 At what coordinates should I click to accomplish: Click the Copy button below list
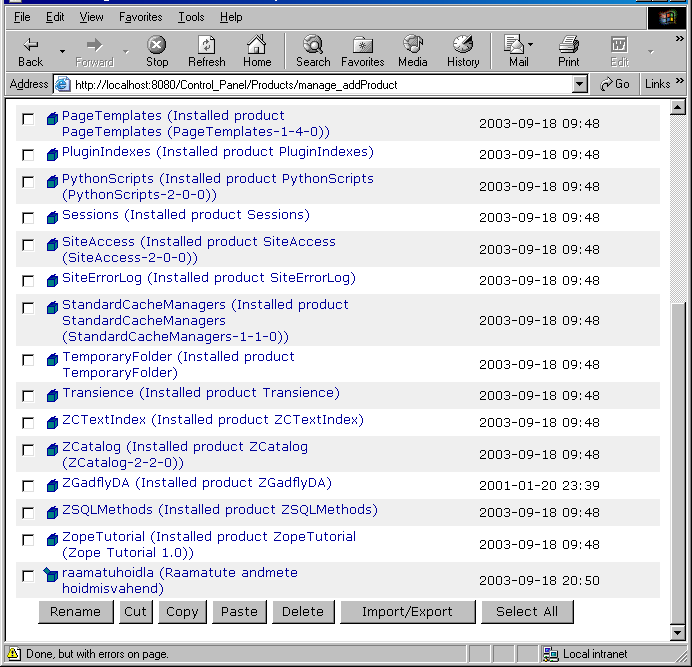tap(182, 611)
